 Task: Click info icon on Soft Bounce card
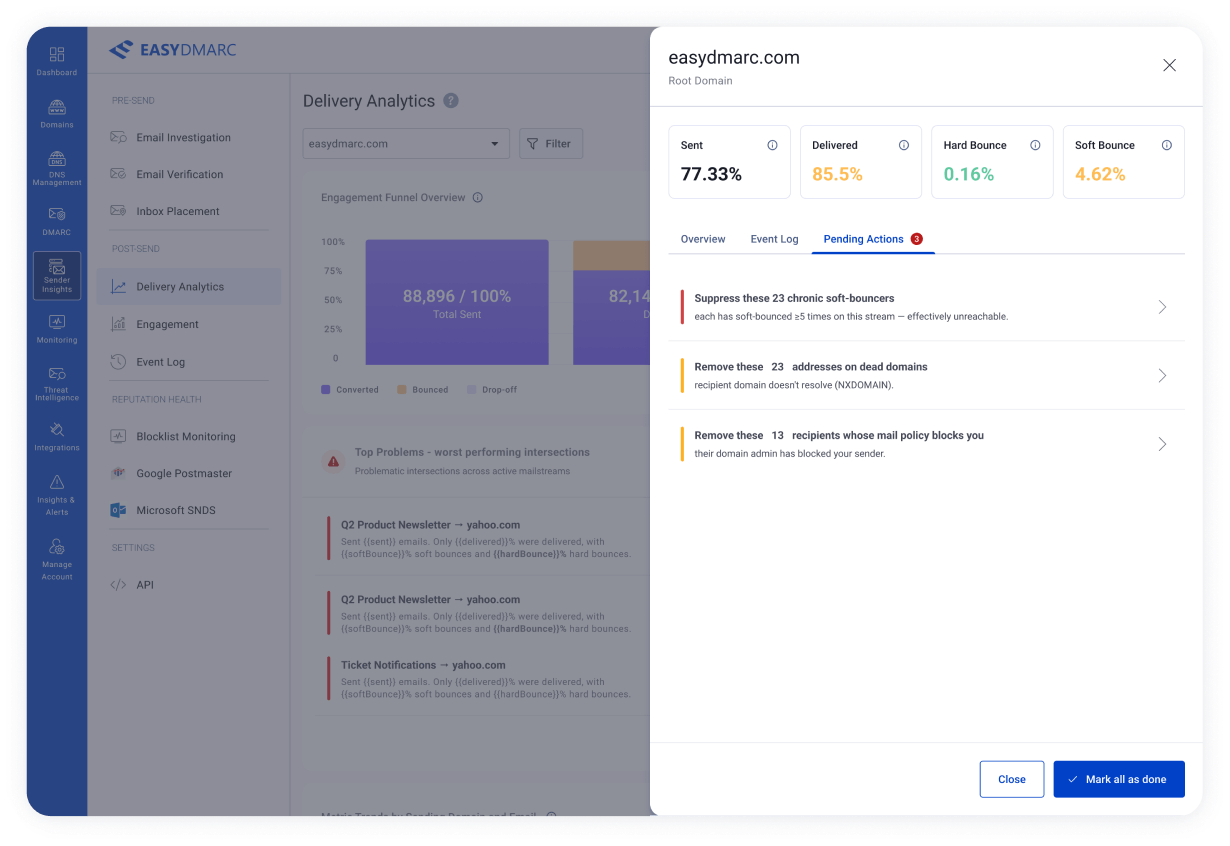1167,145
